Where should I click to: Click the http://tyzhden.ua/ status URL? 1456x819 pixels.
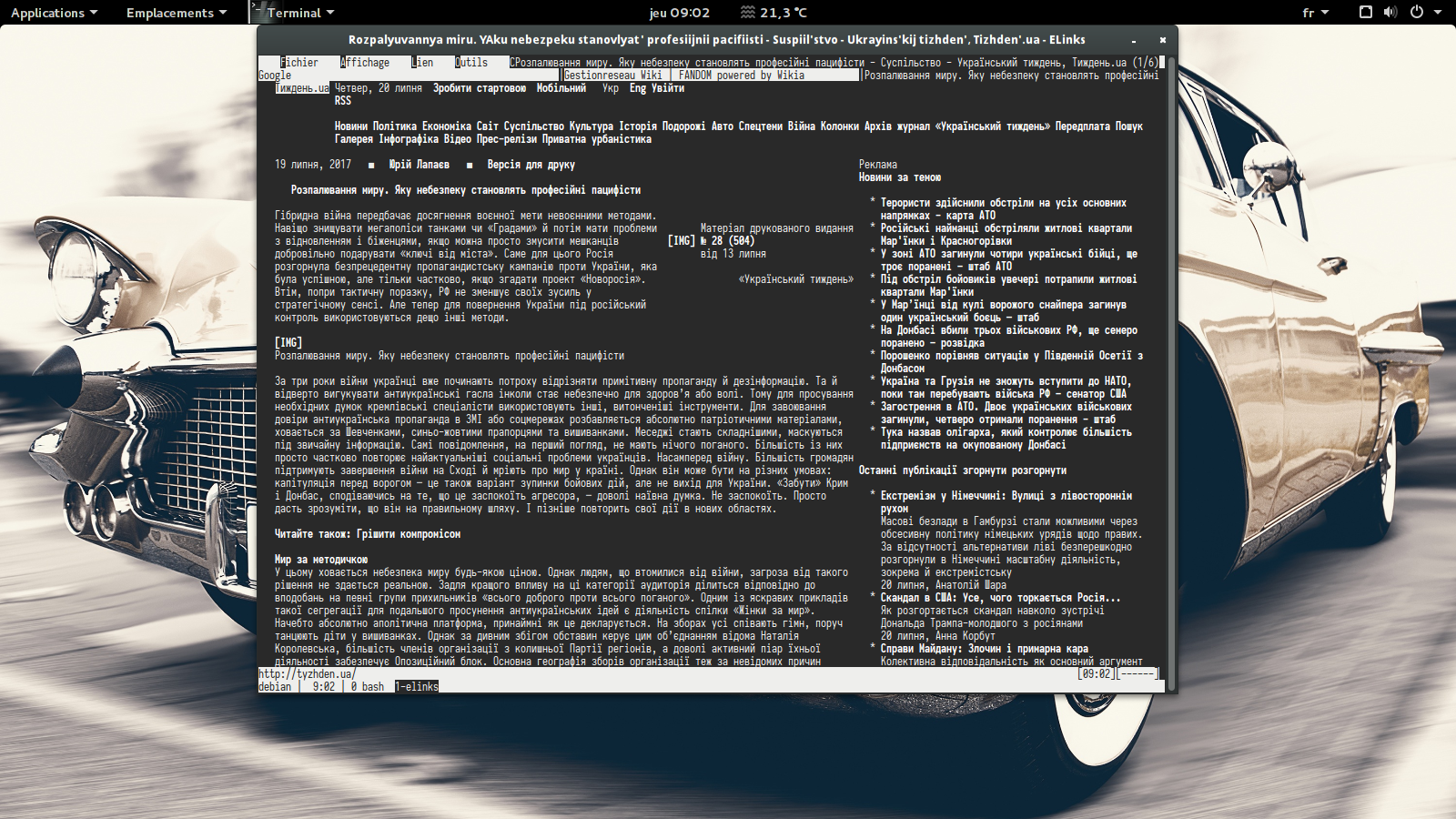pos(308,674)
